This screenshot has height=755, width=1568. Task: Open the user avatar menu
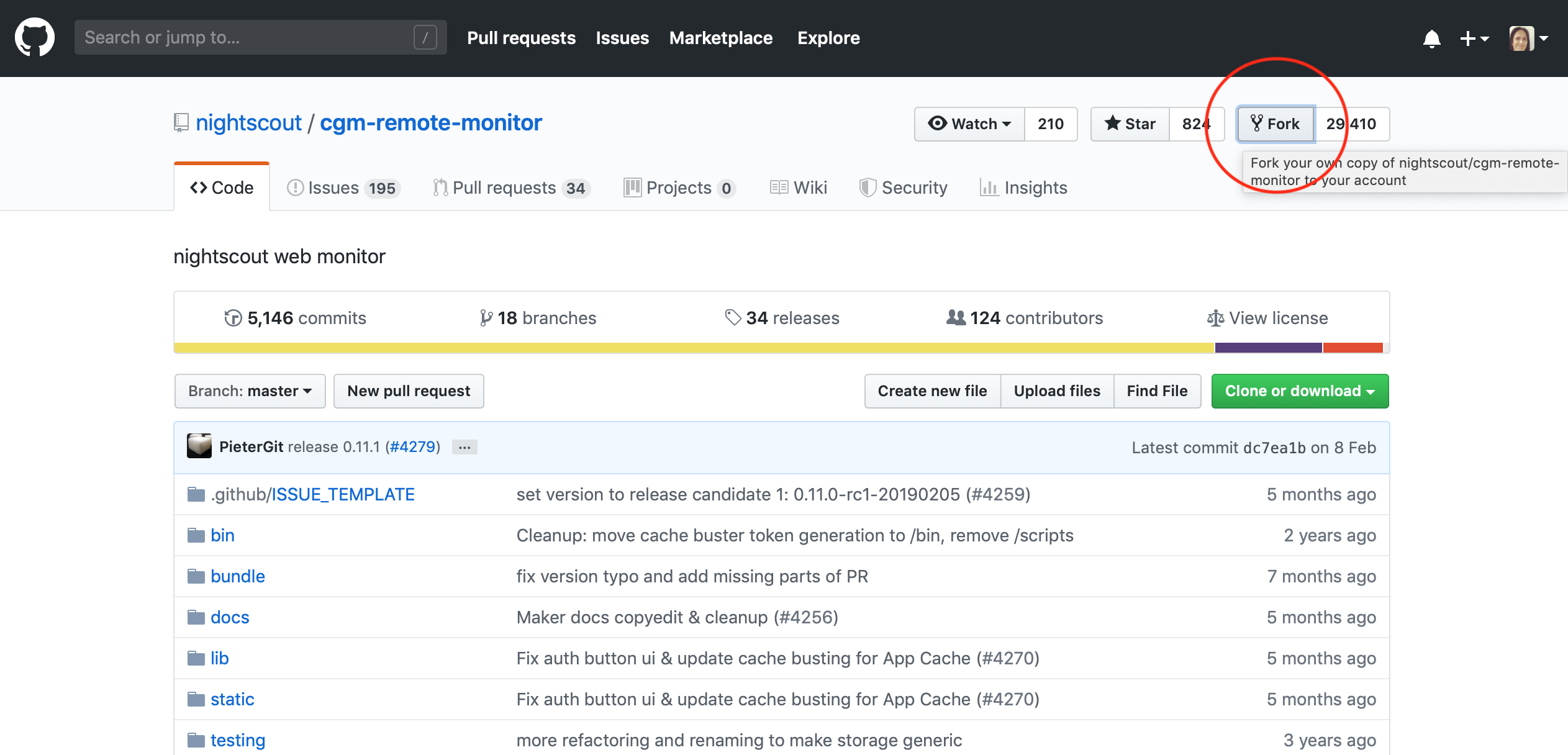pyautogui.click(x=1528, y=38)
